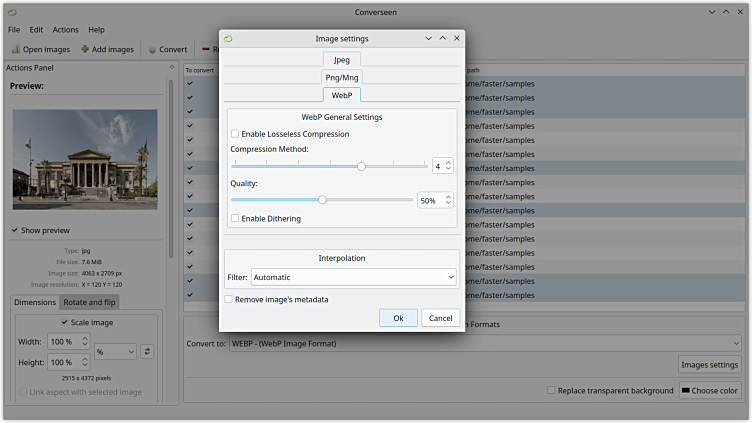
Task: Toggle the Enable Dithering checkbox
Action: coord(235,218)
